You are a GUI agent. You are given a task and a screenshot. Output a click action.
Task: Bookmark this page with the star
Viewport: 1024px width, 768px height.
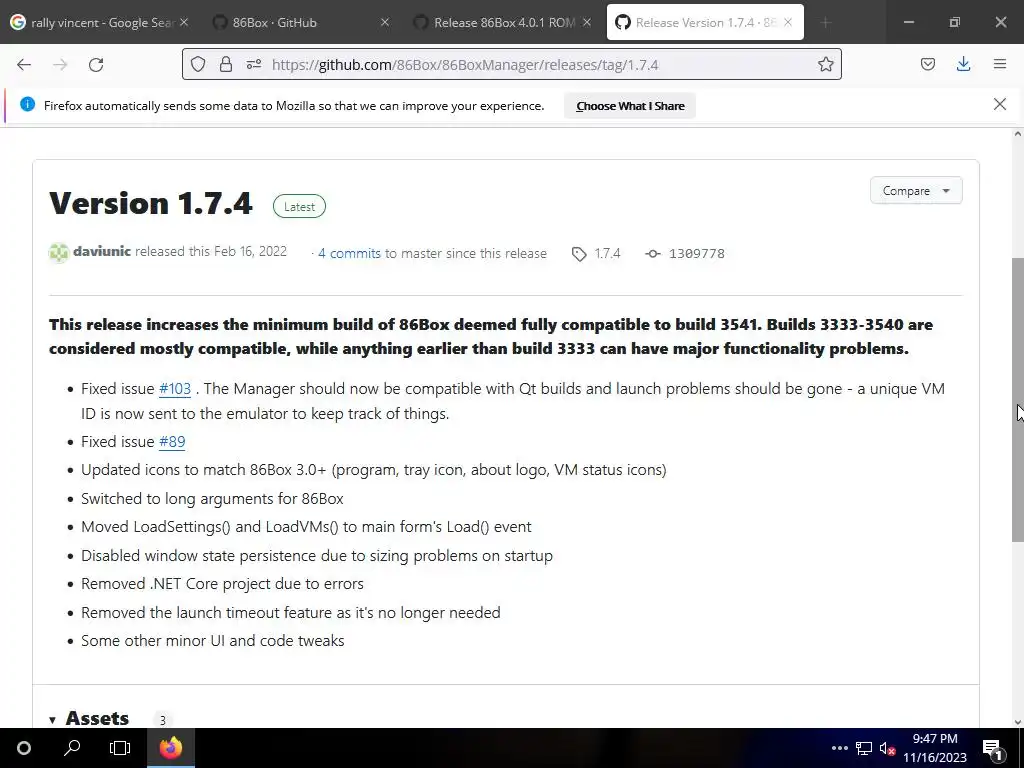(825, 64)
